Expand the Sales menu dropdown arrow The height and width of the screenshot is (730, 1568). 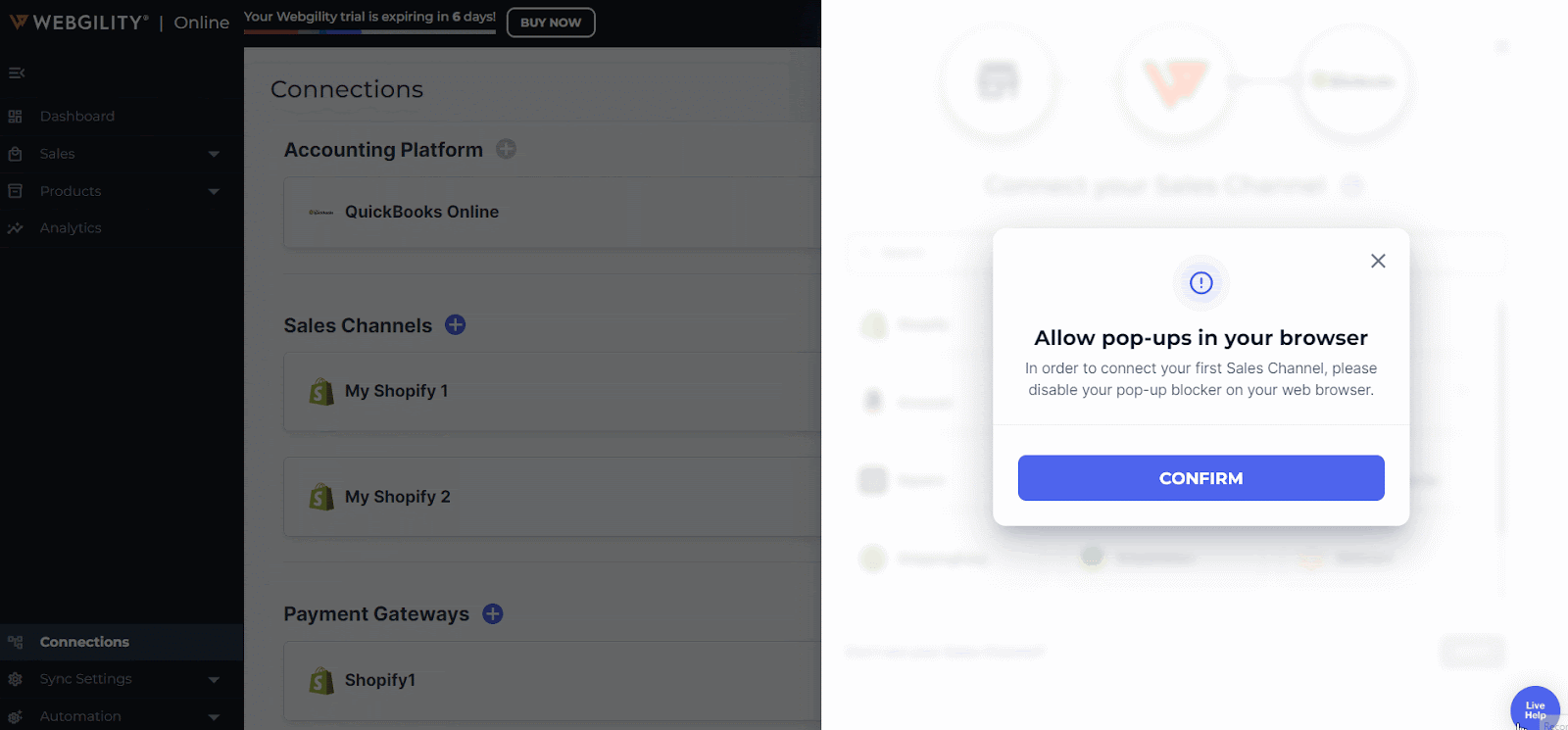tap(214, 154)
